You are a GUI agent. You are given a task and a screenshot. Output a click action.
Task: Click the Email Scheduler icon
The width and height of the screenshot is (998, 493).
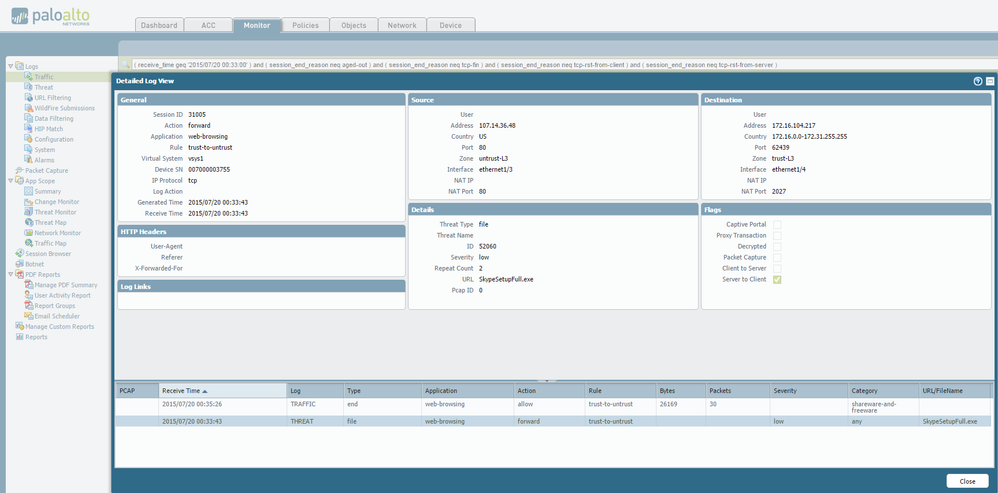pos(29,316)
